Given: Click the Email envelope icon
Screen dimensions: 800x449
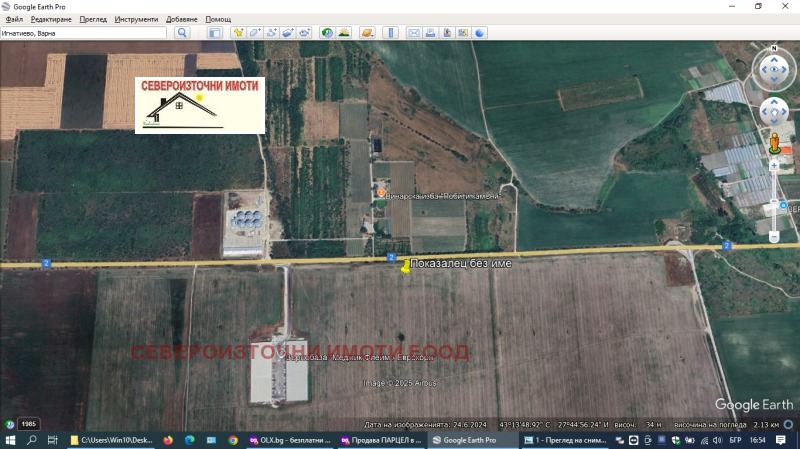Looking at the screenshot, I should [x=413, y=33].
